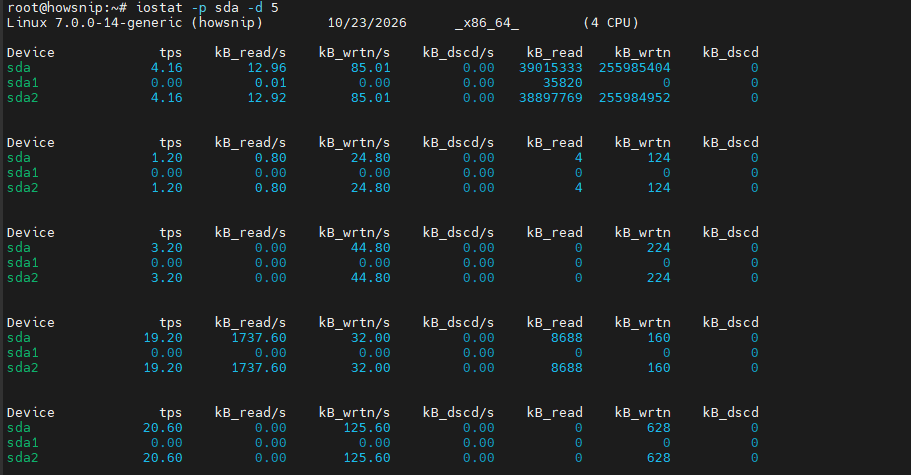Select the kB_read/s value '12.92'
Screen dimensions: 911x475
click(x=267, y=98)
